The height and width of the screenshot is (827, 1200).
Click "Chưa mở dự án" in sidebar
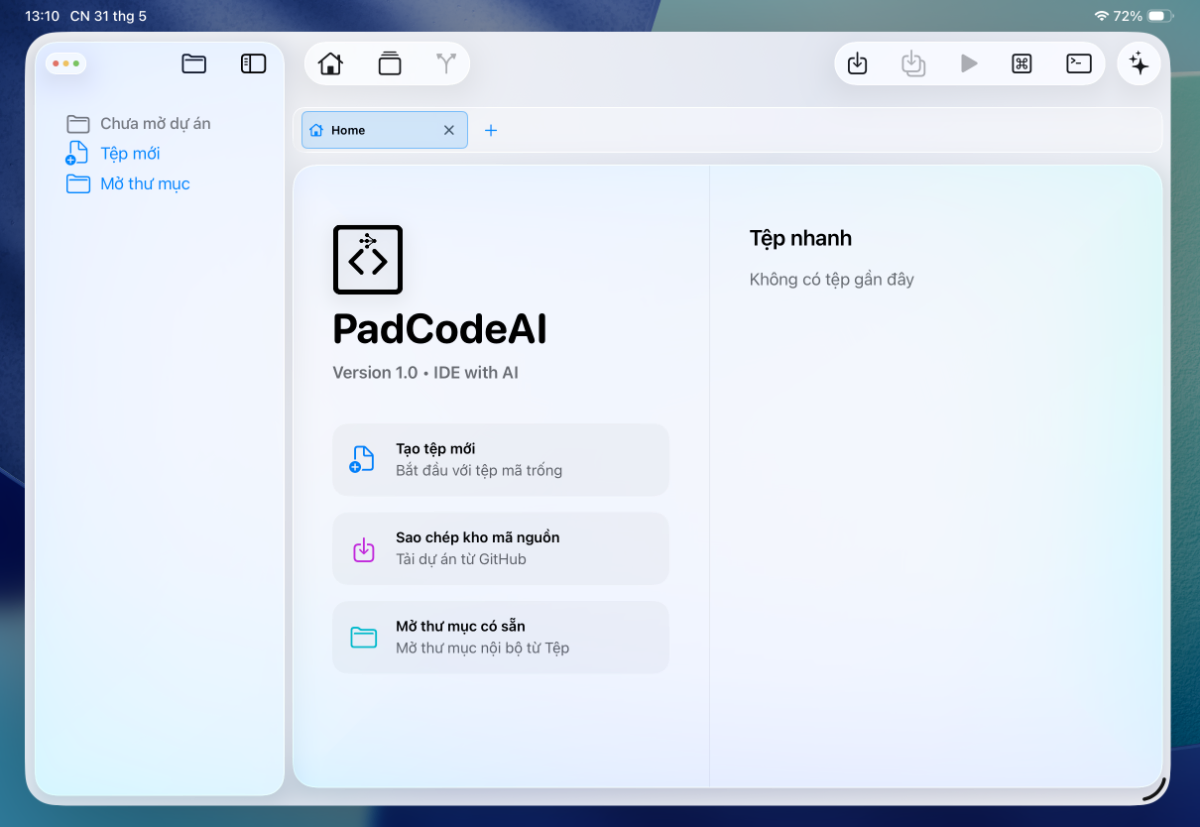(x=155, y=124)
